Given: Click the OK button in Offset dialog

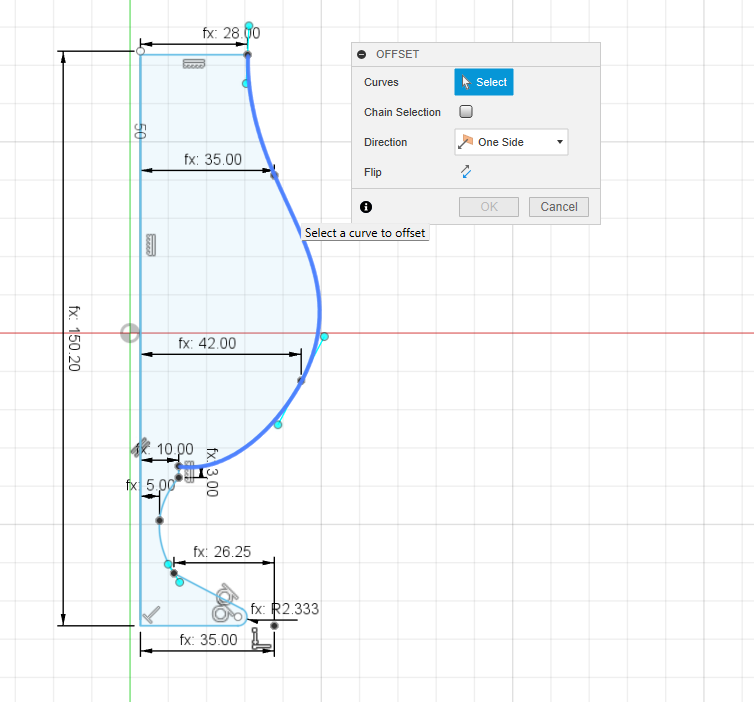Looking at the screenshot, I should pos(488,207).
